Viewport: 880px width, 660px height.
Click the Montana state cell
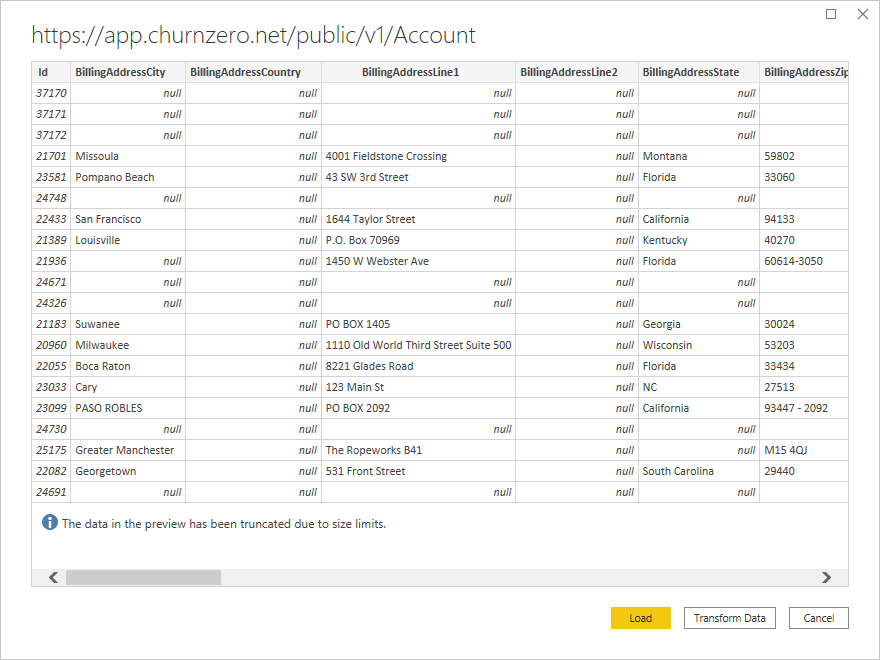tap(699, 156)
